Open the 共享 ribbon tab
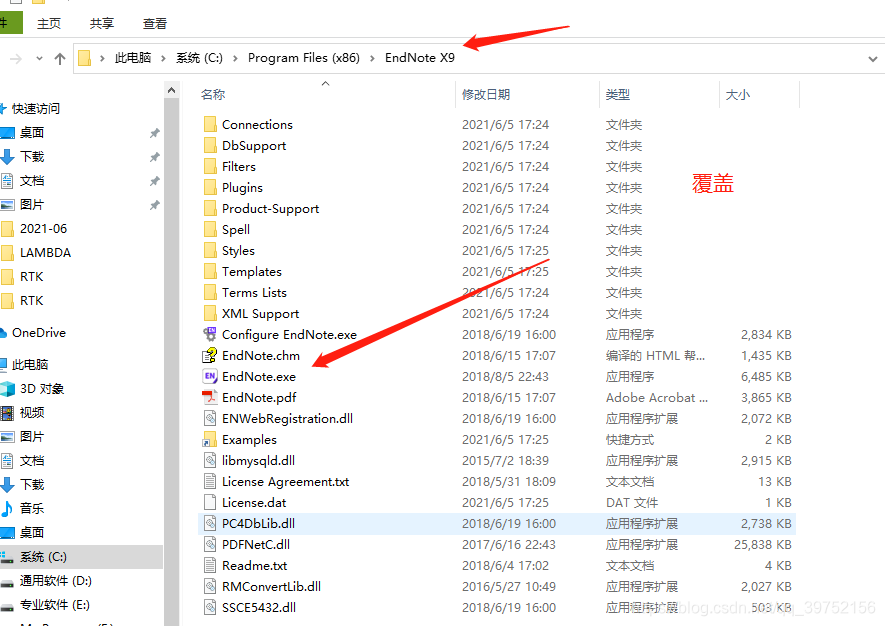The image size is (885, 626). 102,23
